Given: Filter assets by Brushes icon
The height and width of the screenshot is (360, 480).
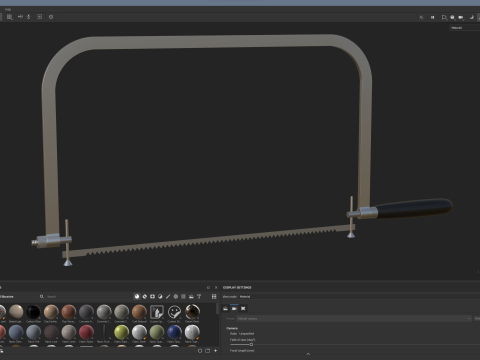Looking at the screenshot, I should click(x=168, y=296).
